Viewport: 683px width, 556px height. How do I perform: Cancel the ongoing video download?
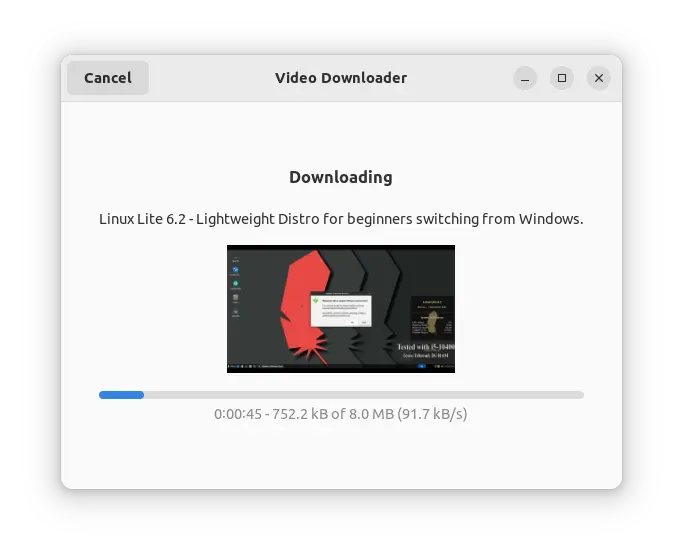click(x=108, y=78)
